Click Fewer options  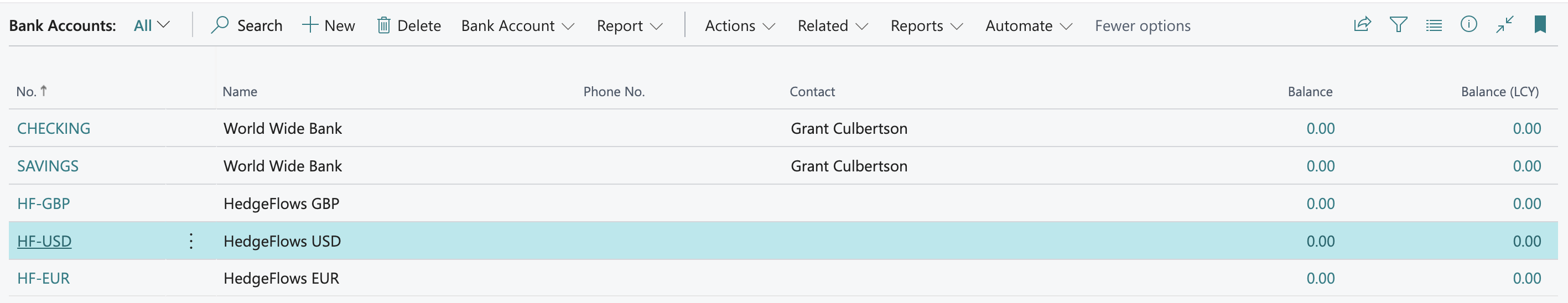point(1142,25)
